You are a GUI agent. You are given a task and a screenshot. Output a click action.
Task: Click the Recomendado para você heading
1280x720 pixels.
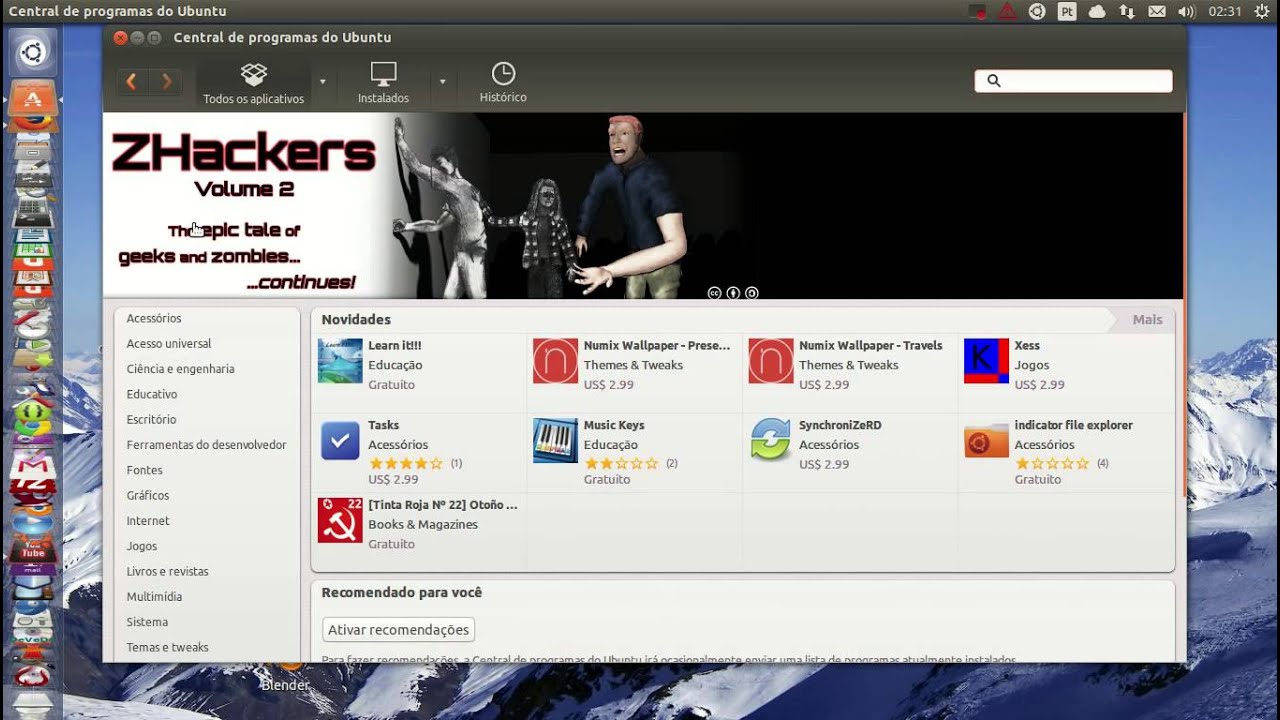pyautogui.click(x=401, y=593)
